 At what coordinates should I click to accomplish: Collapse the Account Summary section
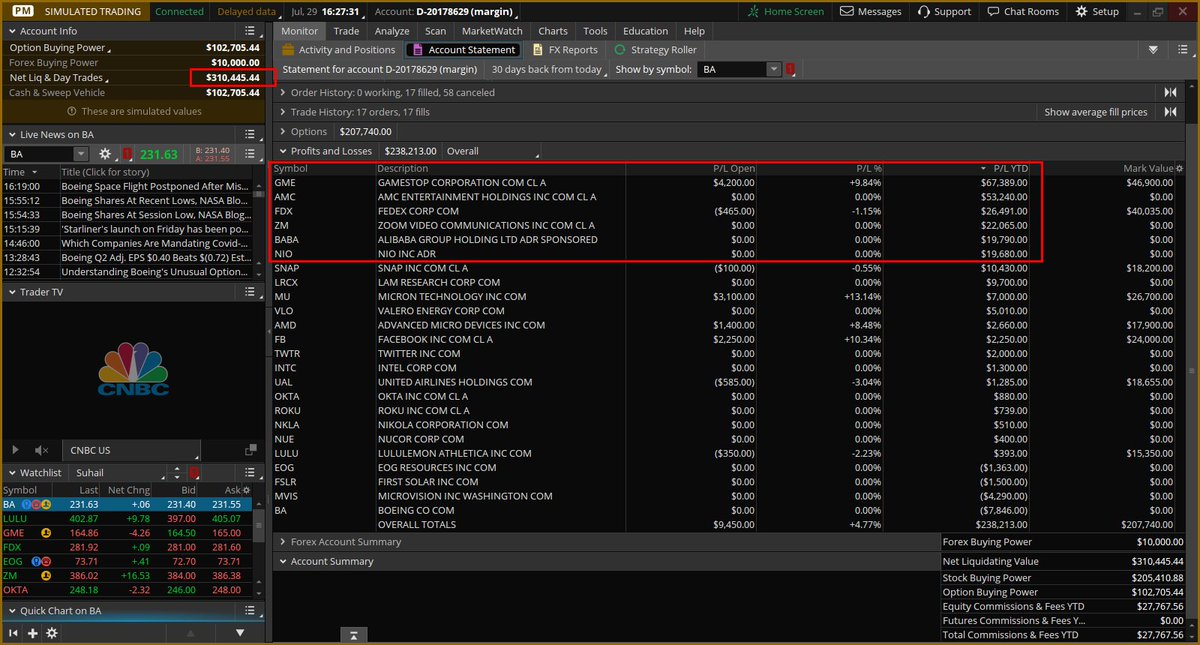point(282,561)
